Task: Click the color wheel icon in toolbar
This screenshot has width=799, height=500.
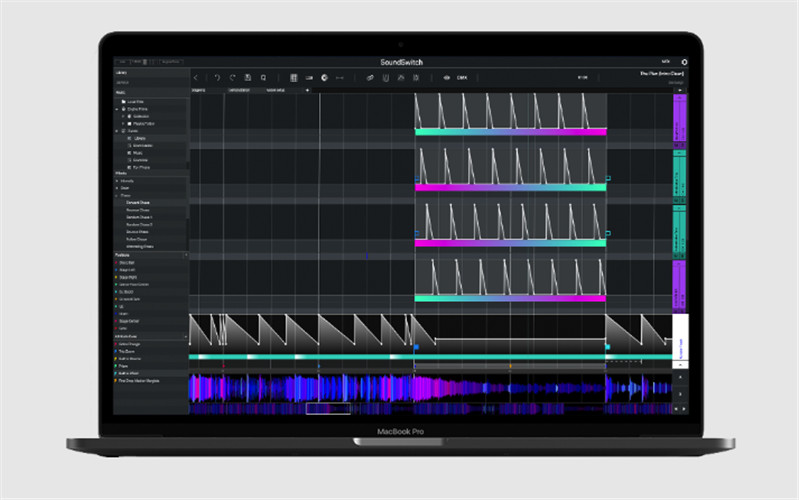Action: [324, 78]
